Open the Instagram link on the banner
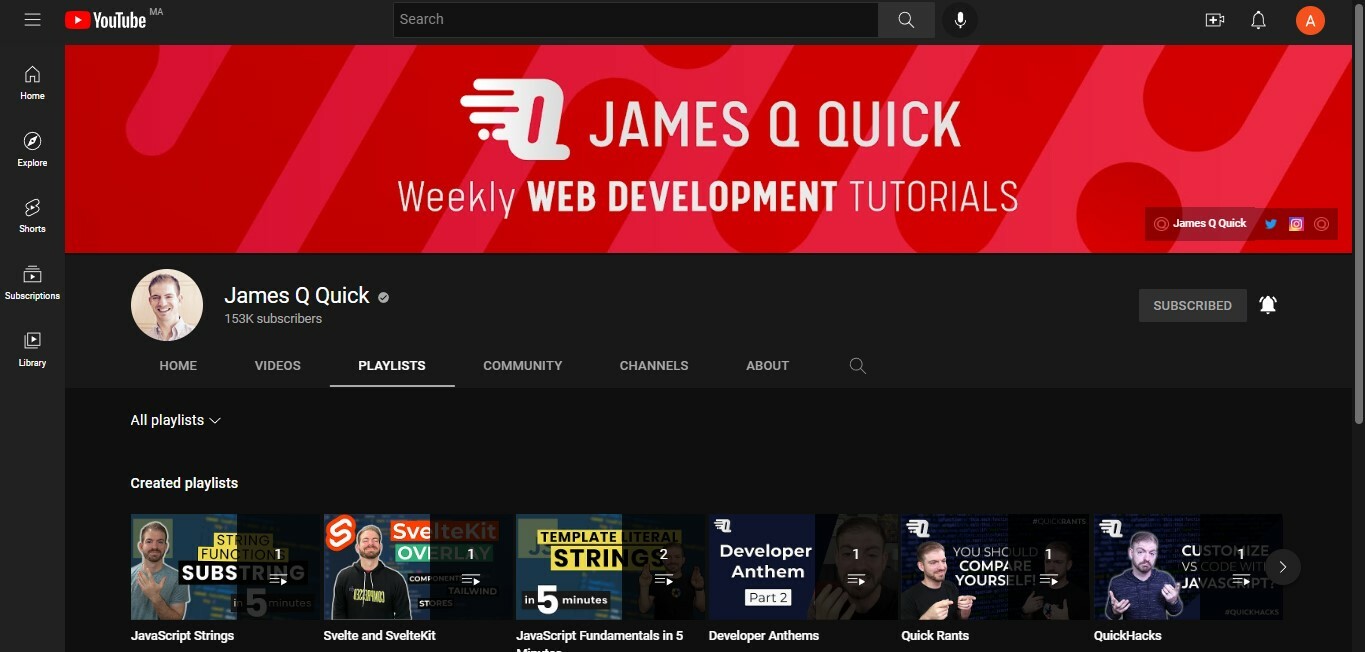 click(1296, 223)
